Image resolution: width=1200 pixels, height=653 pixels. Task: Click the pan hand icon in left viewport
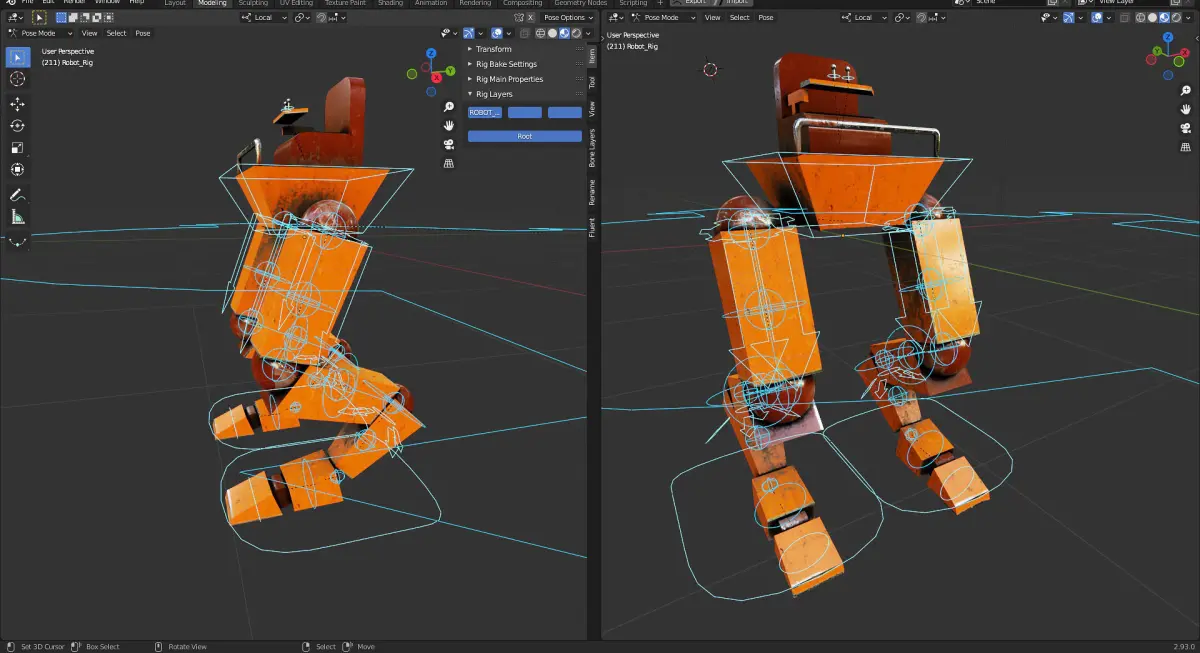click(449, 125)
